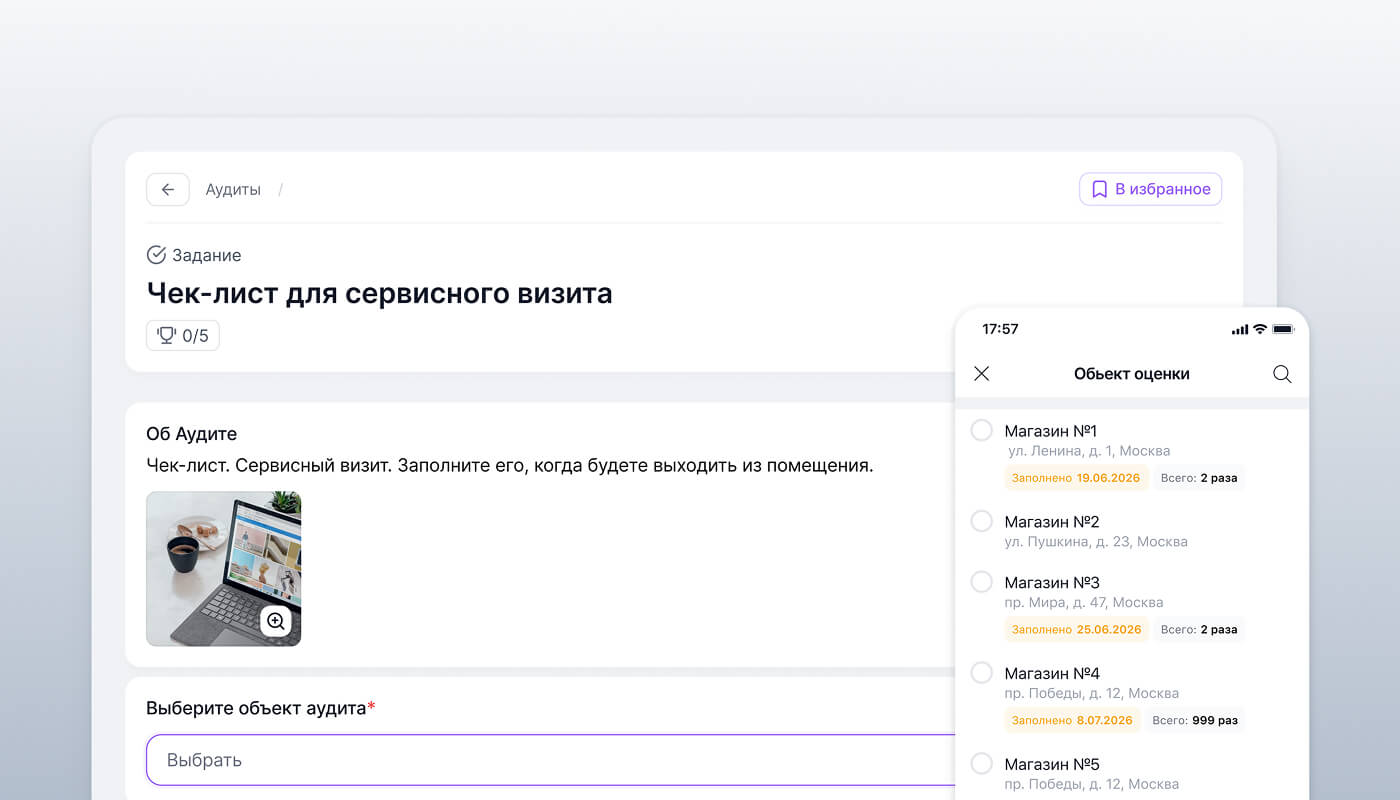Viewport: 1400px width, 800px height.
Task: Add to favorites with В избранное button
Action: pyautogui.click(x=1150, y=189)
